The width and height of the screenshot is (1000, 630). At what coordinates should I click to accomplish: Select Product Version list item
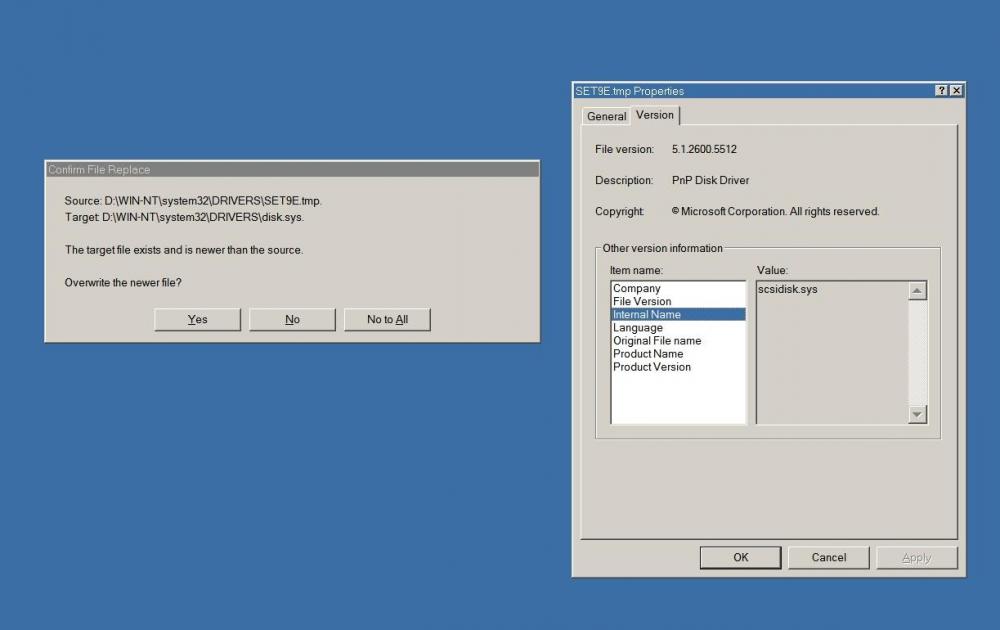(652, 366)
